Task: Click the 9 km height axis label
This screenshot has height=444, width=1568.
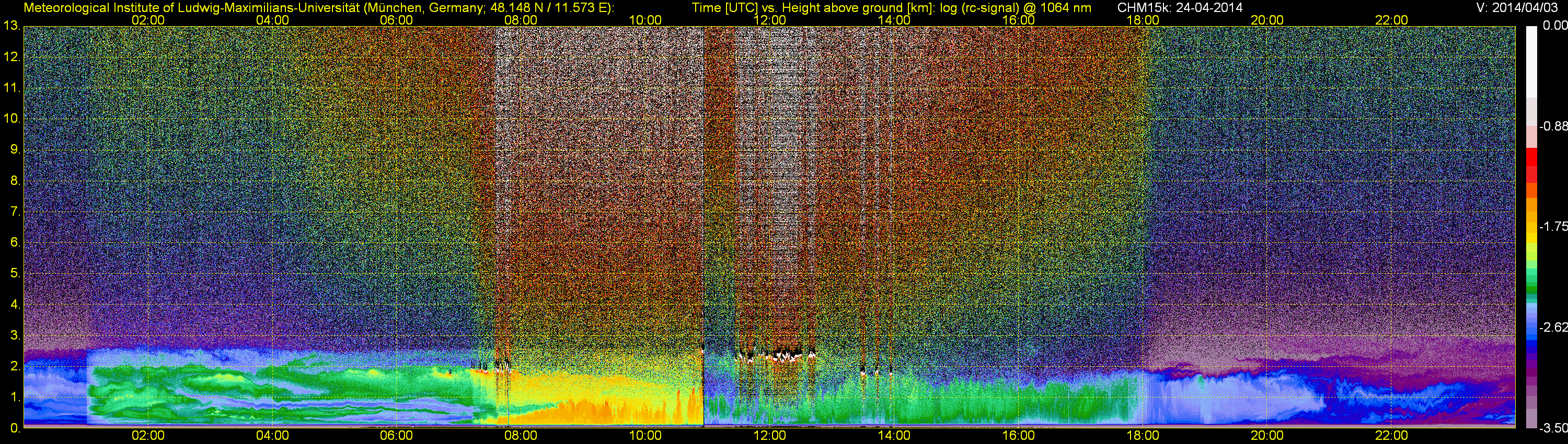Action: tap(15, 149)
